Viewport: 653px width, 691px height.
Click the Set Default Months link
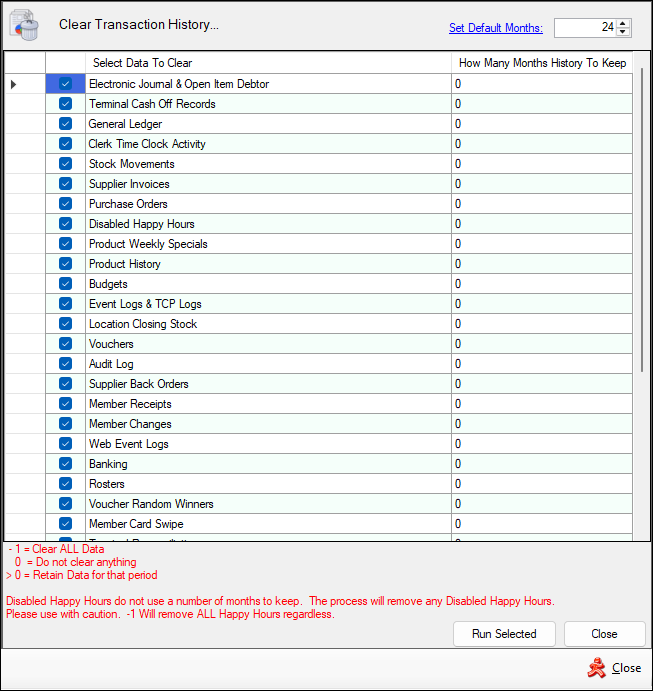point(496,28)
